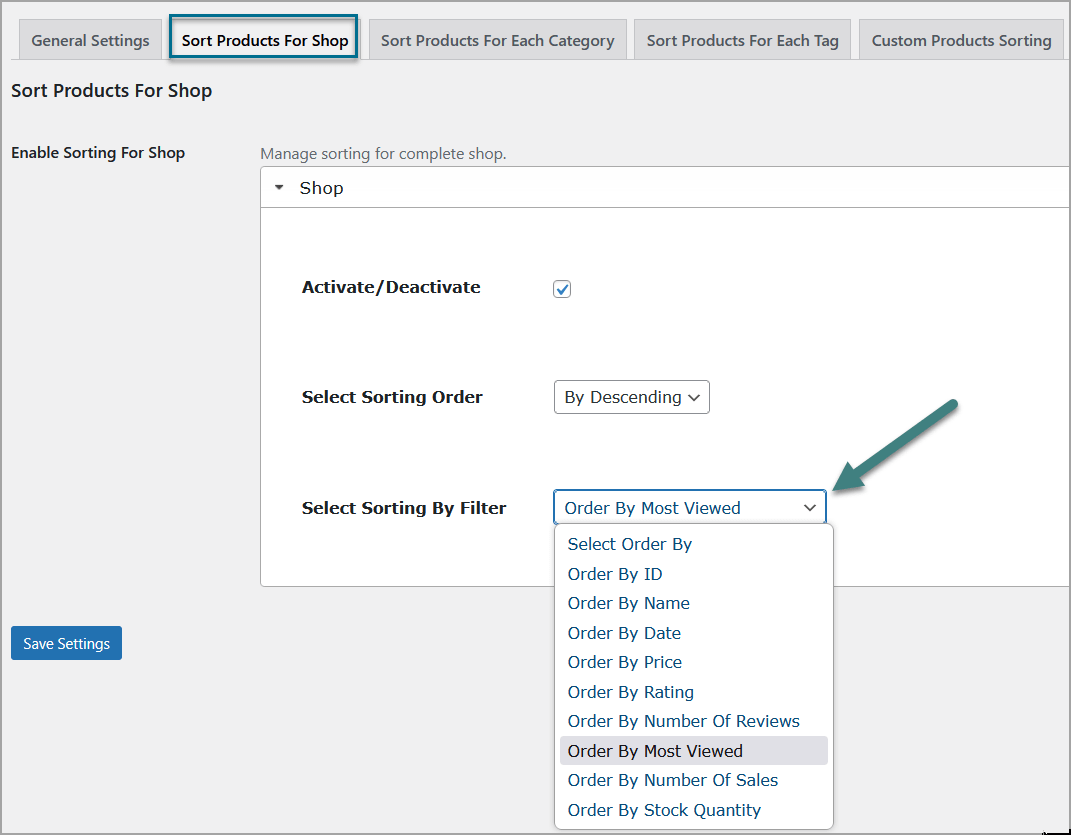Collapse the Shop section triangle

pyautogui.click(x=279, y=188)
